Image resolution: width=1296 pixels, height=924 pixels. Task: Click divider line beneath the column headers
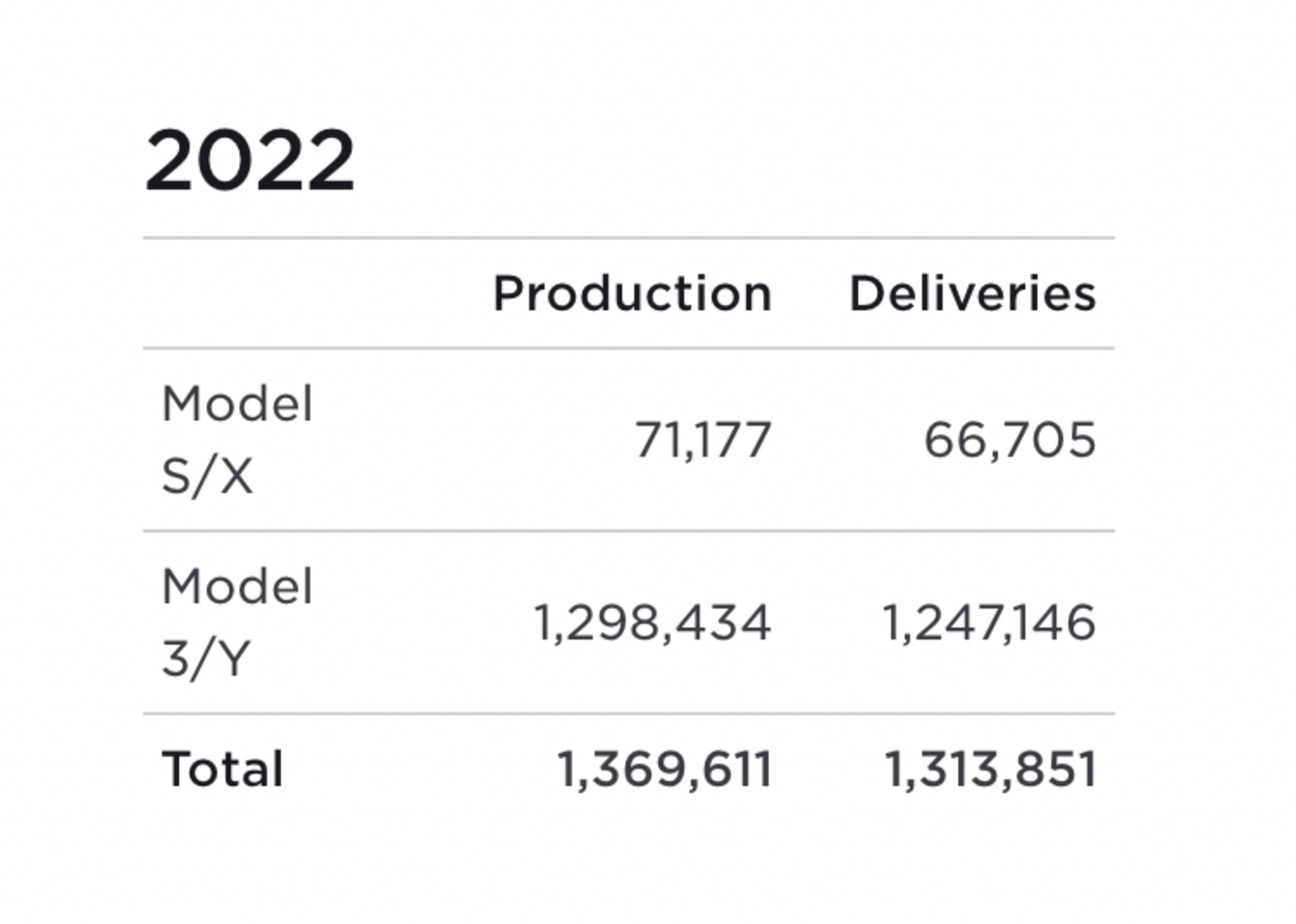point(628,348)
